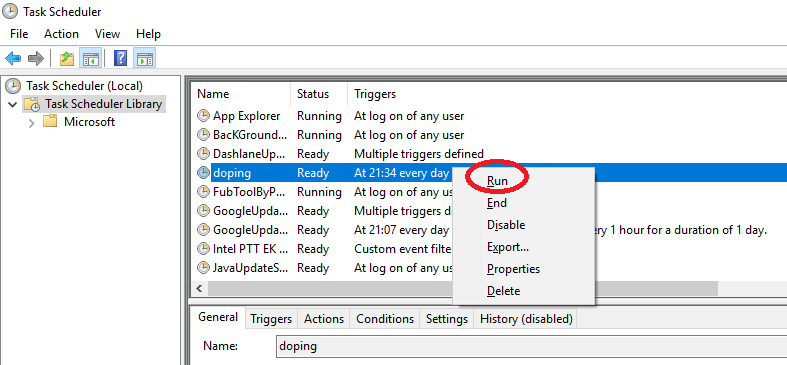Click the Forward arrow toolbar icon

point(36,59)
